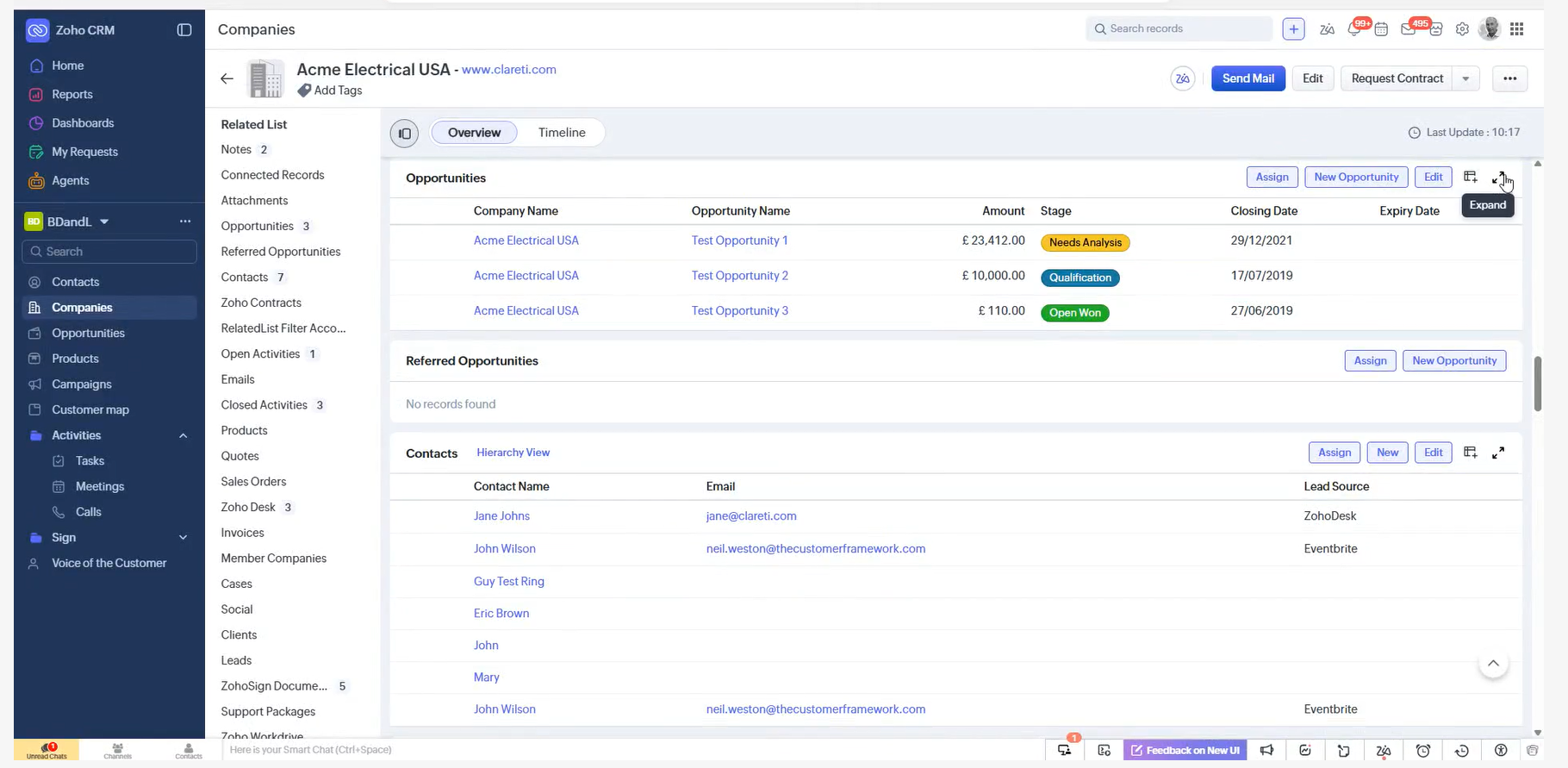Click the Needs Analysis stage badge
The width and height of the screenshot is (1568, 768).
[1085, 243]
